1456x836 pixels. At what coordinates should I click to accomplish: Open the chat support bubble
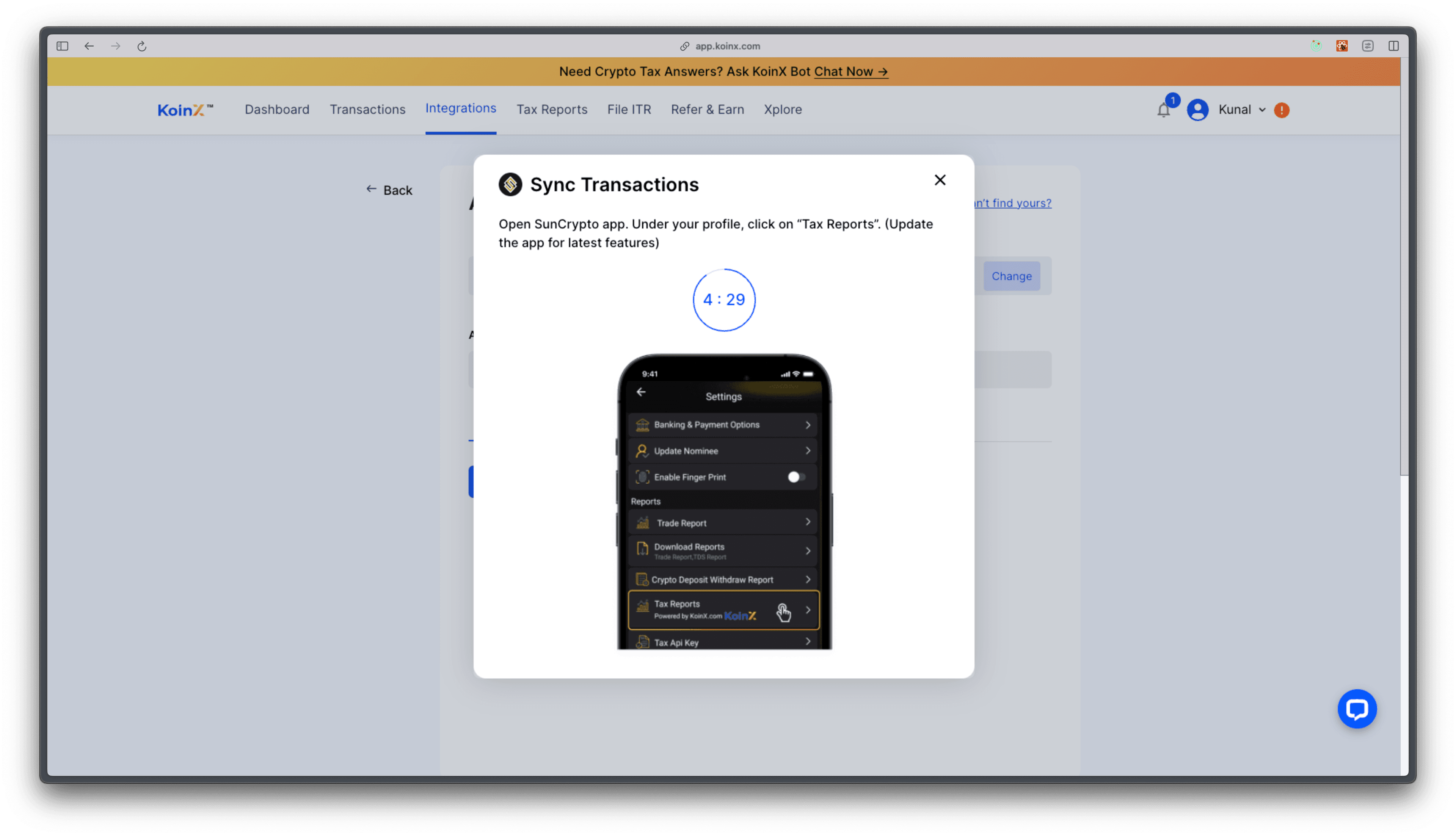point(1357,709)
